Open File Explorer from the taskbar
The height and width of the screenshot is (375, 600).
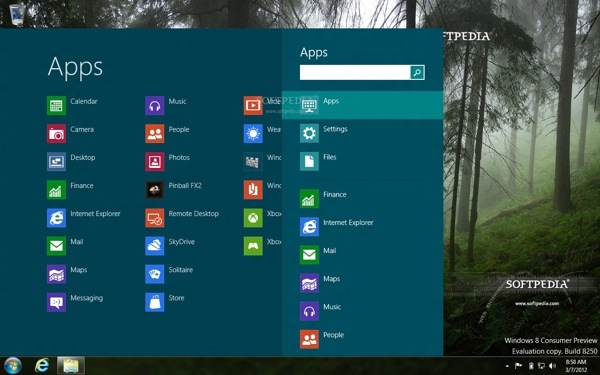[71, 366]
